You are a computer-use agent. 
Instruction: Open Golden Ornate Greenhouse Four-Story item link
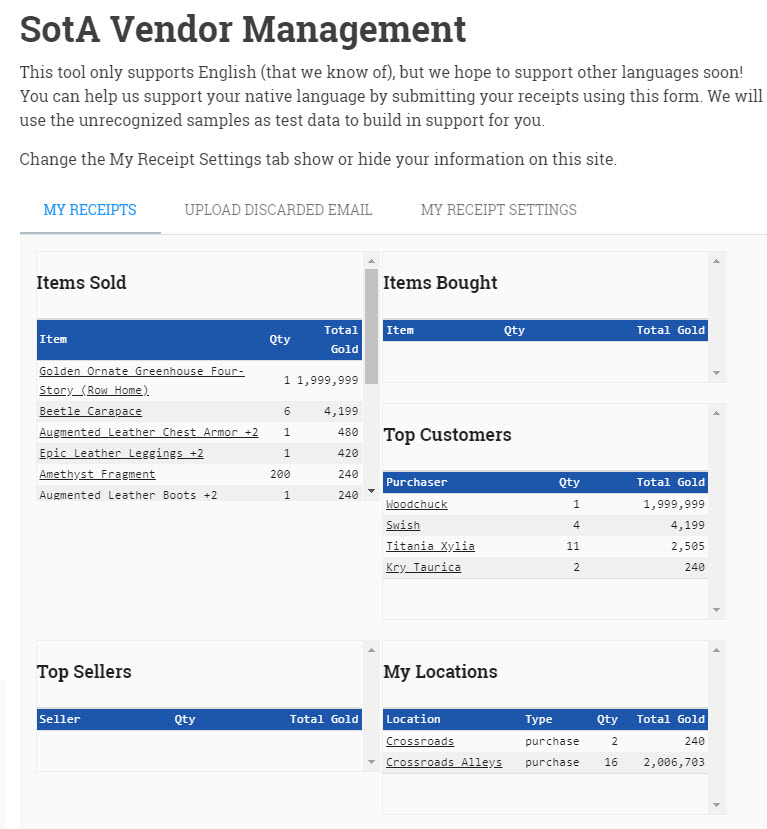(142, 381)
